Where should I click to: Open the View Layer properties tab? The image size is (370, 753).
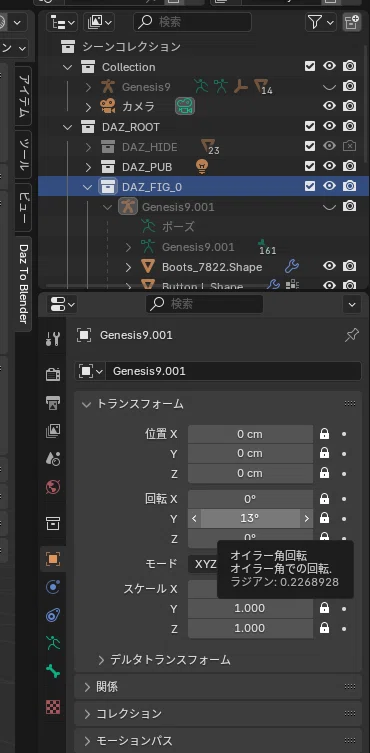53,431
